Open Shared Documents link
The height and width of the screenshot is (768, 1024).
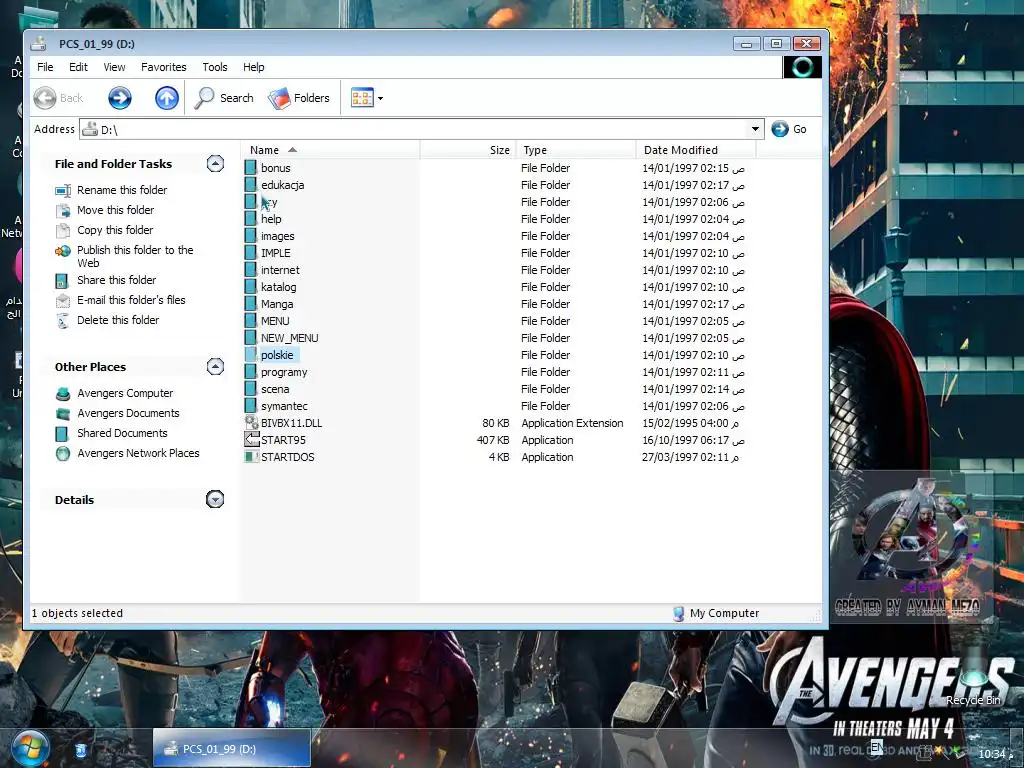point(122,433)
